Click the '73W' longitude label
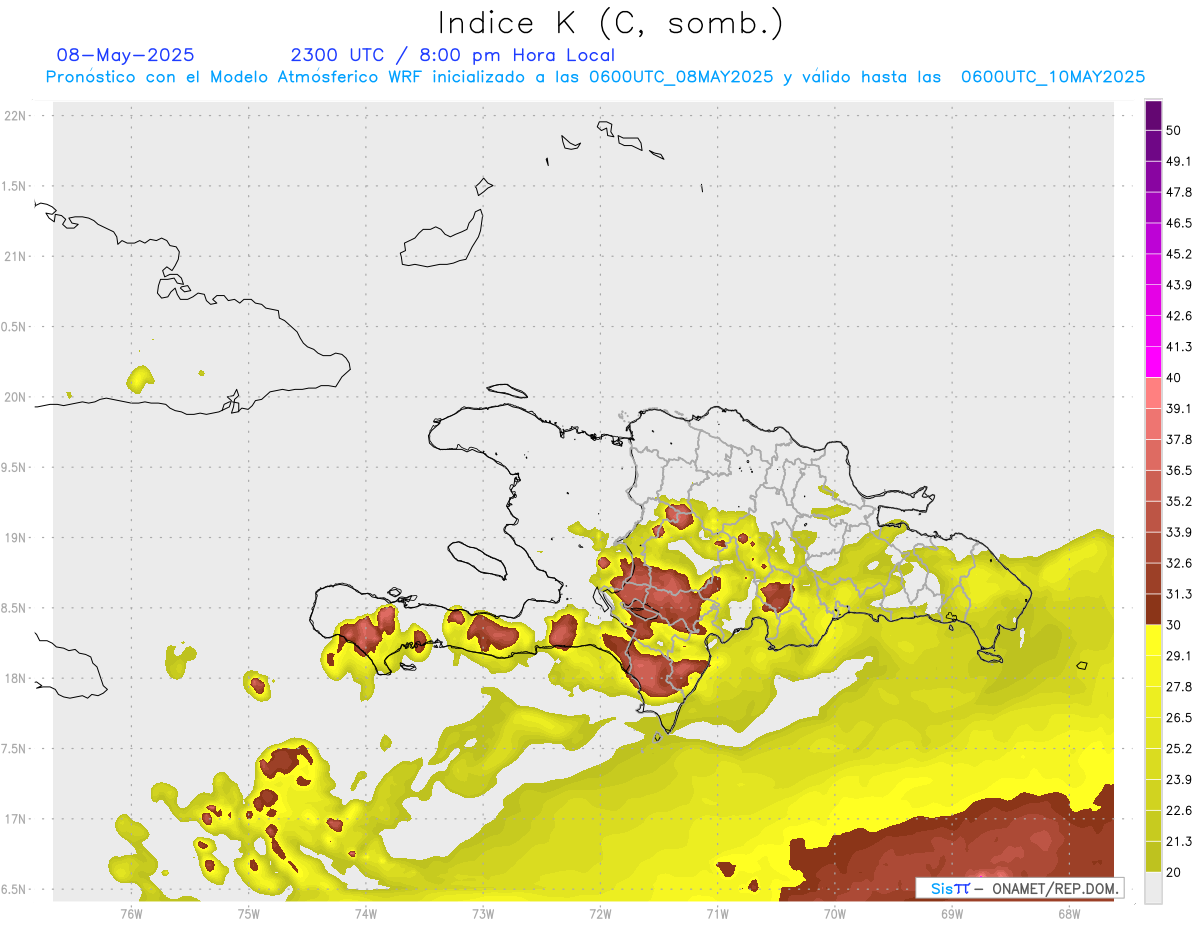The height and width of the screenshot is (927, 1200). click(x=483, y=913)
